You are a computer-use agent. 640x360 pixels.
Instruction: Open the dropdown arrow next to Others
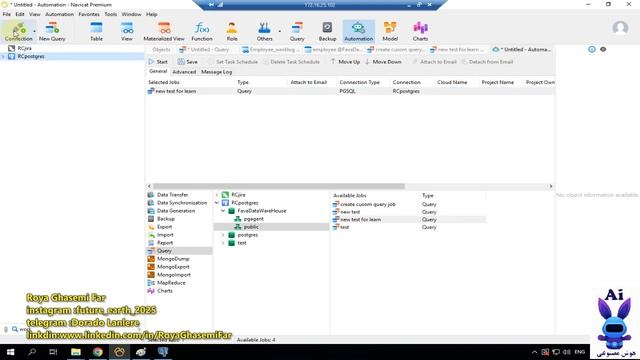point(280,31)
